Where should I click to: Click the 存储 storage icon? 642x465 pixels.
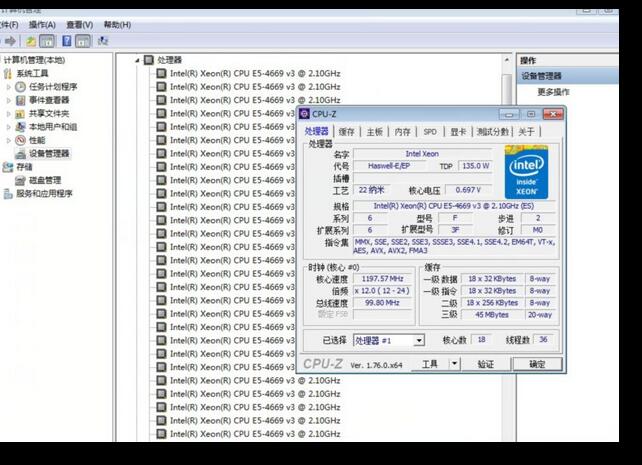point(7,167)
